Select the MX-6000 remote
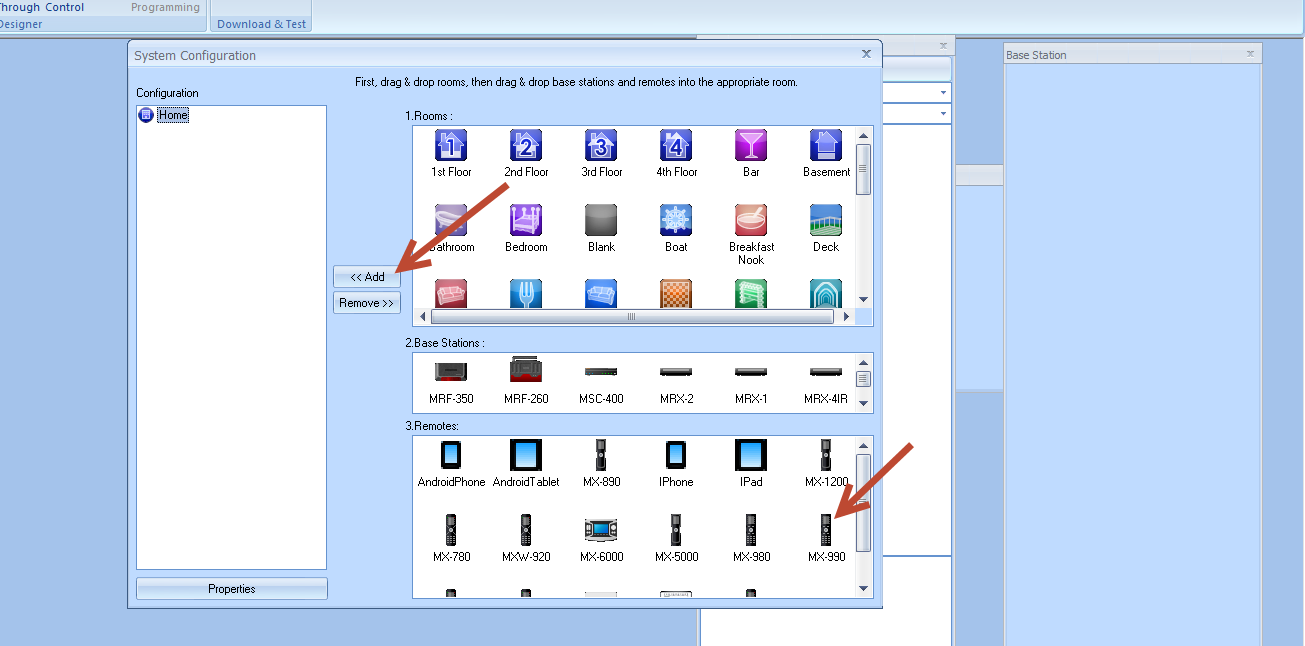The height and width of the screenshot is (646, 1305). click(601, 530)
